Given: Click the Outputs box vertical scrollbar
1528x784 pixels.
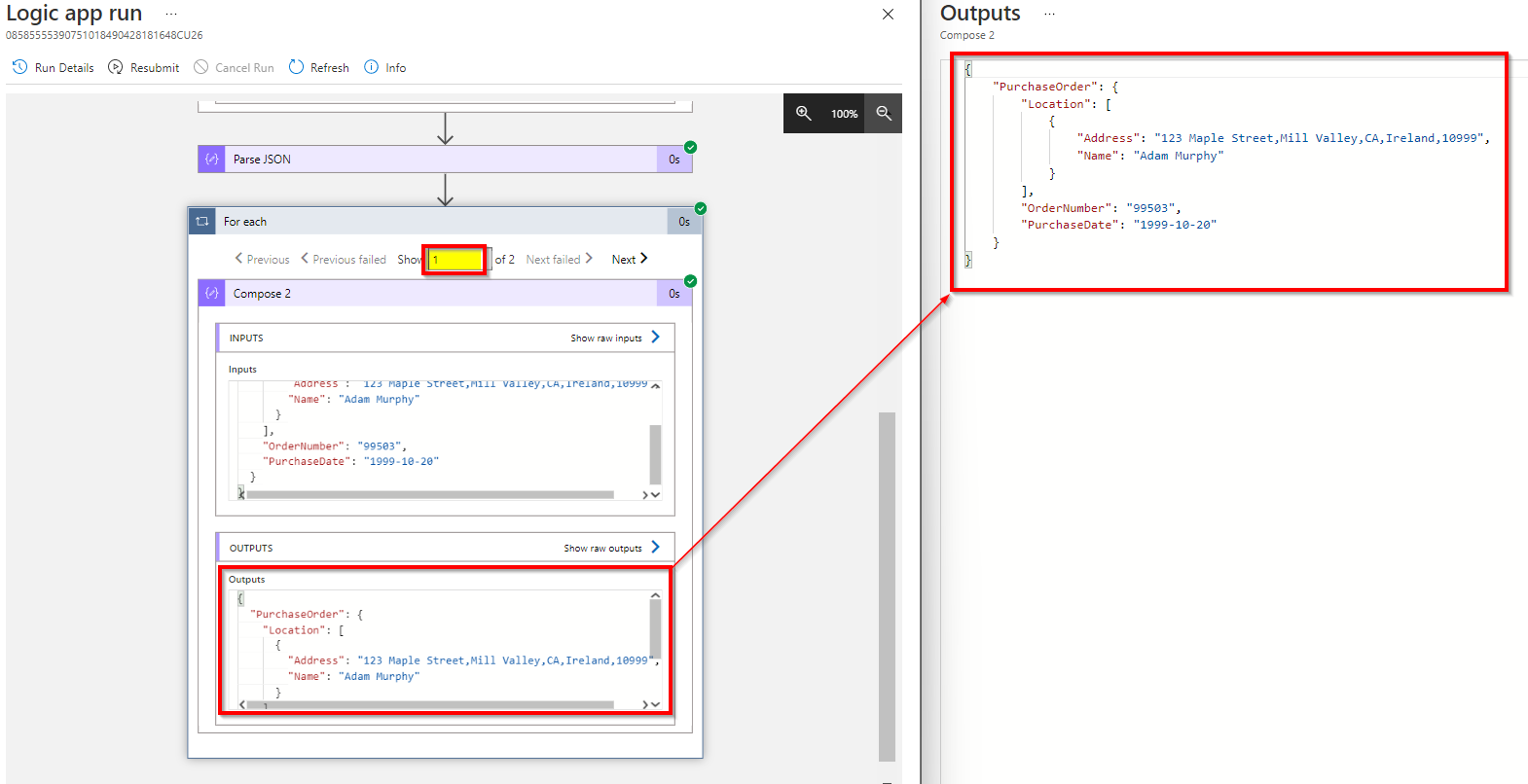Looking at the screenshot, I should [x=655, y=629].
